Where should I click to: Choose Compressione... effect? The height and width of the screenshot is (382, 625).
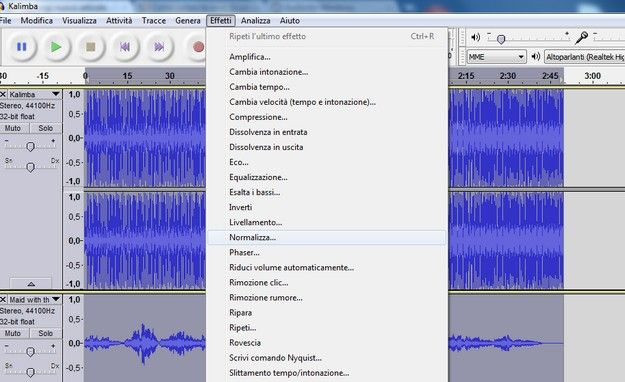[x=327, y=117]
